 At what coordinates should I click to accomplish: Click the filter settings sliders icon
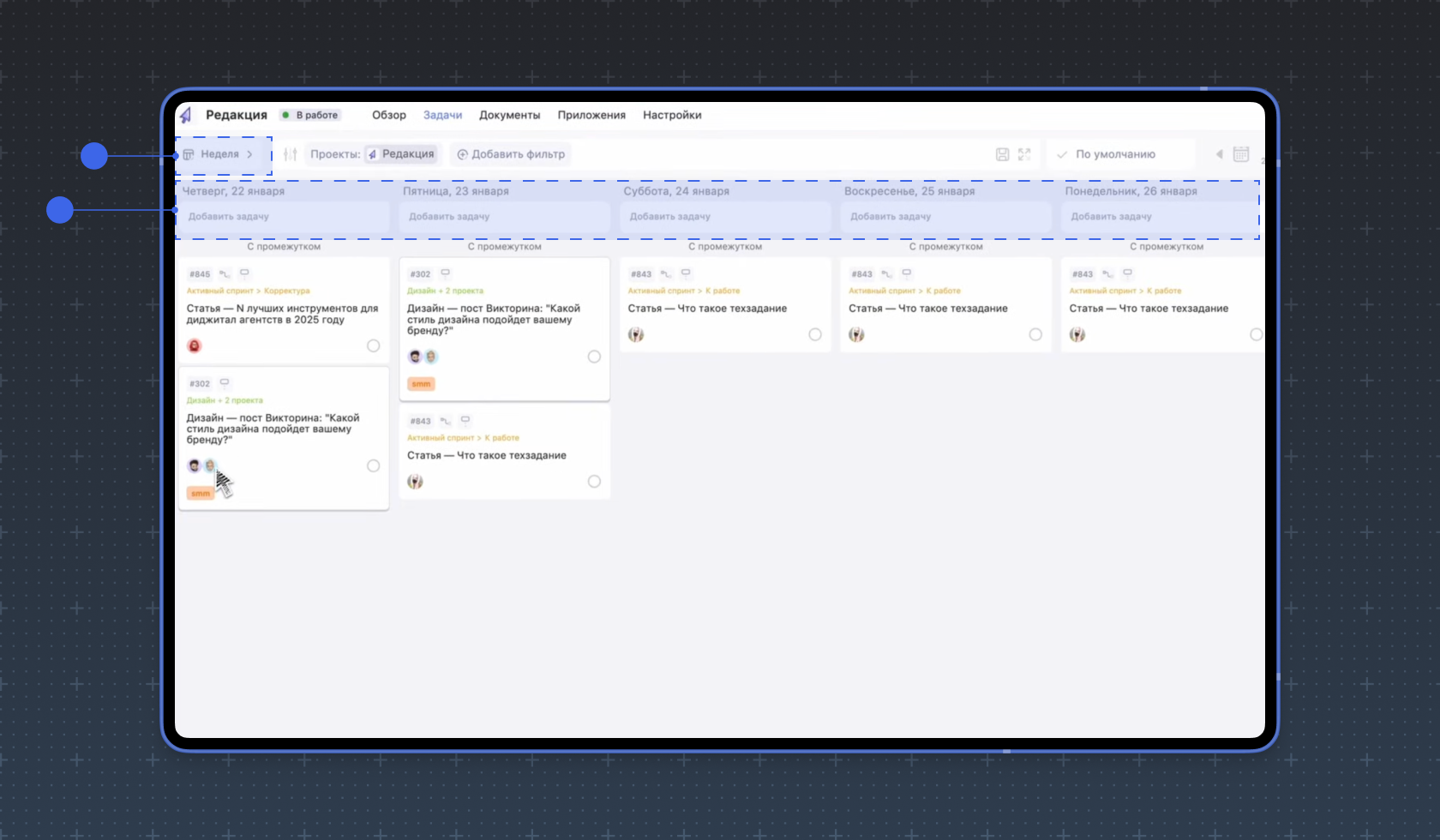(x=291, y=154)
